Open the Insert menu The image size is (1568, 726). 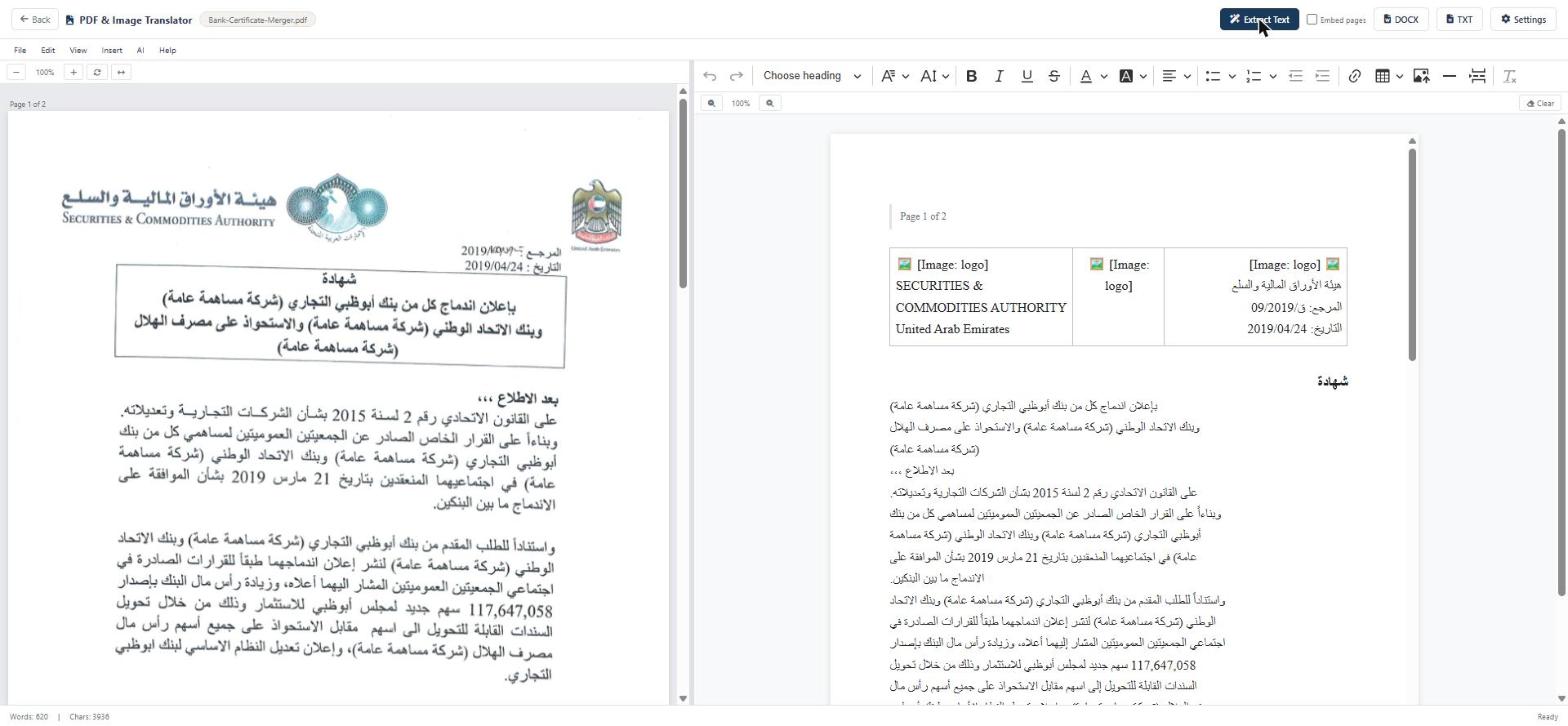(x=112, y=50)
